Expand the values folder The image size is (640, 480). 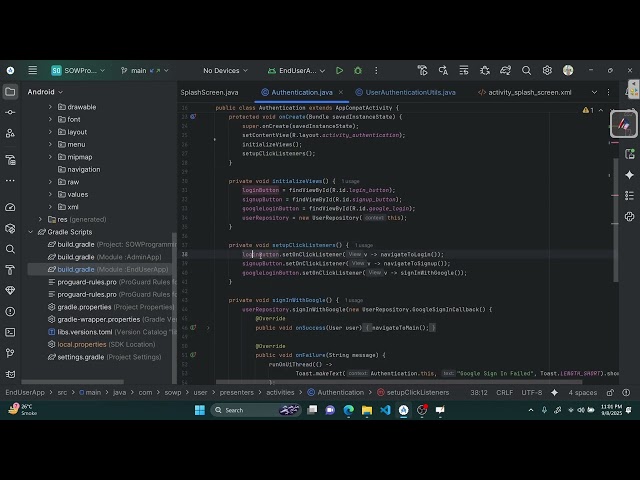50,194
